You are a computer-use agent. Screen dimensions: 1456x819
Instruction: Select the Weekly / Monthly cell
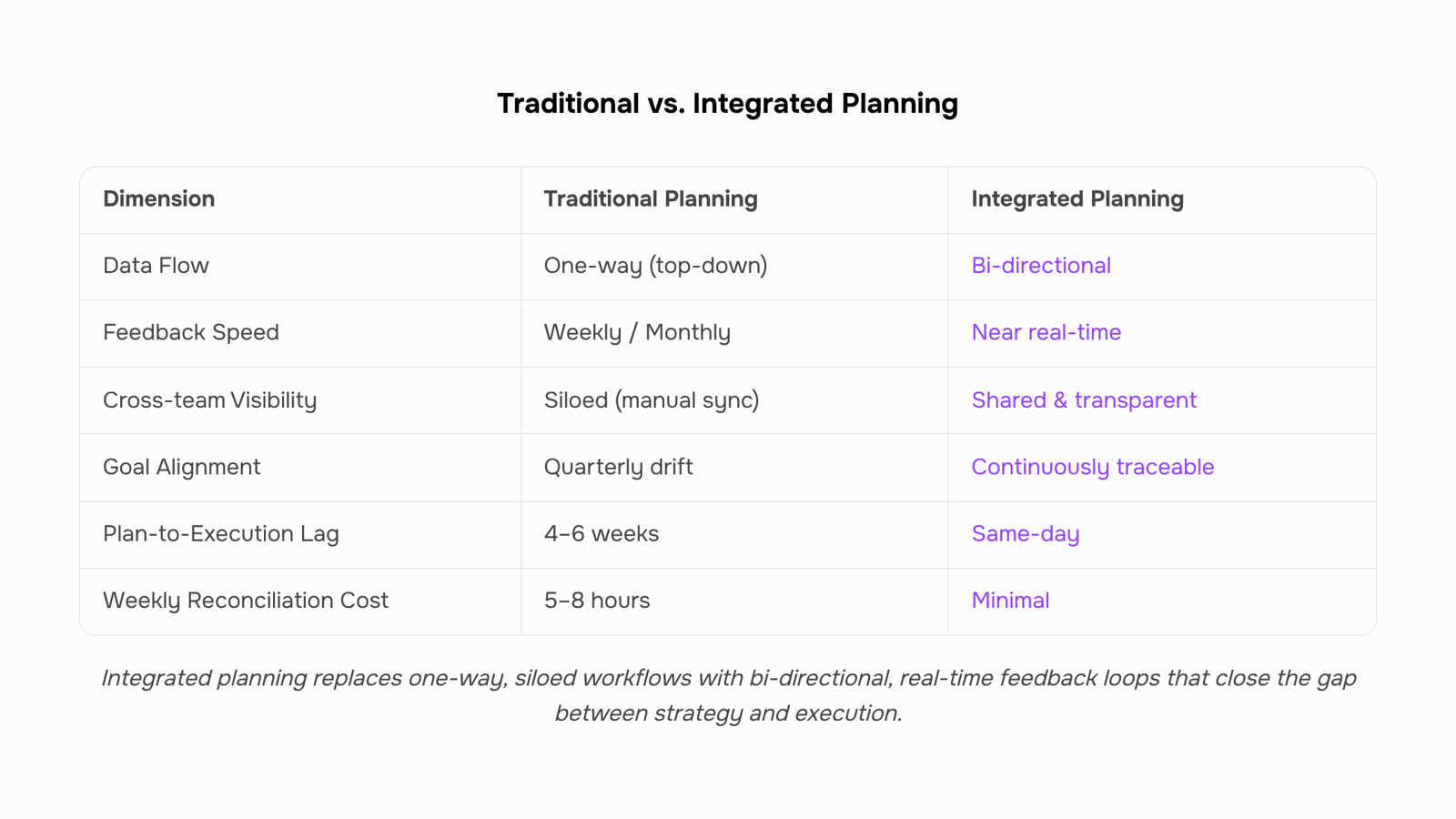coord(637,333)
